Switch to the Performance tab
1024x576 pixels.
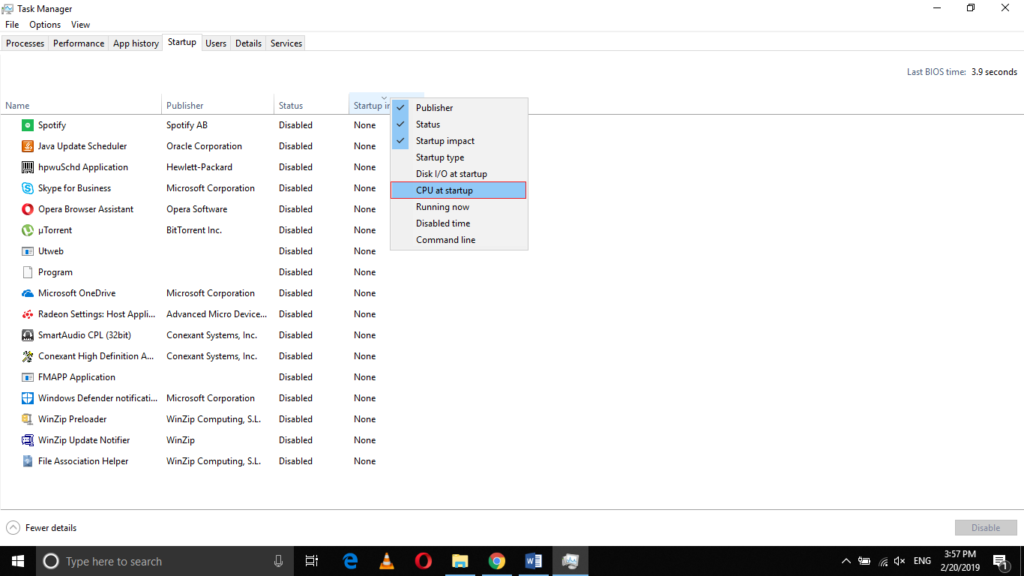point(78,43)
